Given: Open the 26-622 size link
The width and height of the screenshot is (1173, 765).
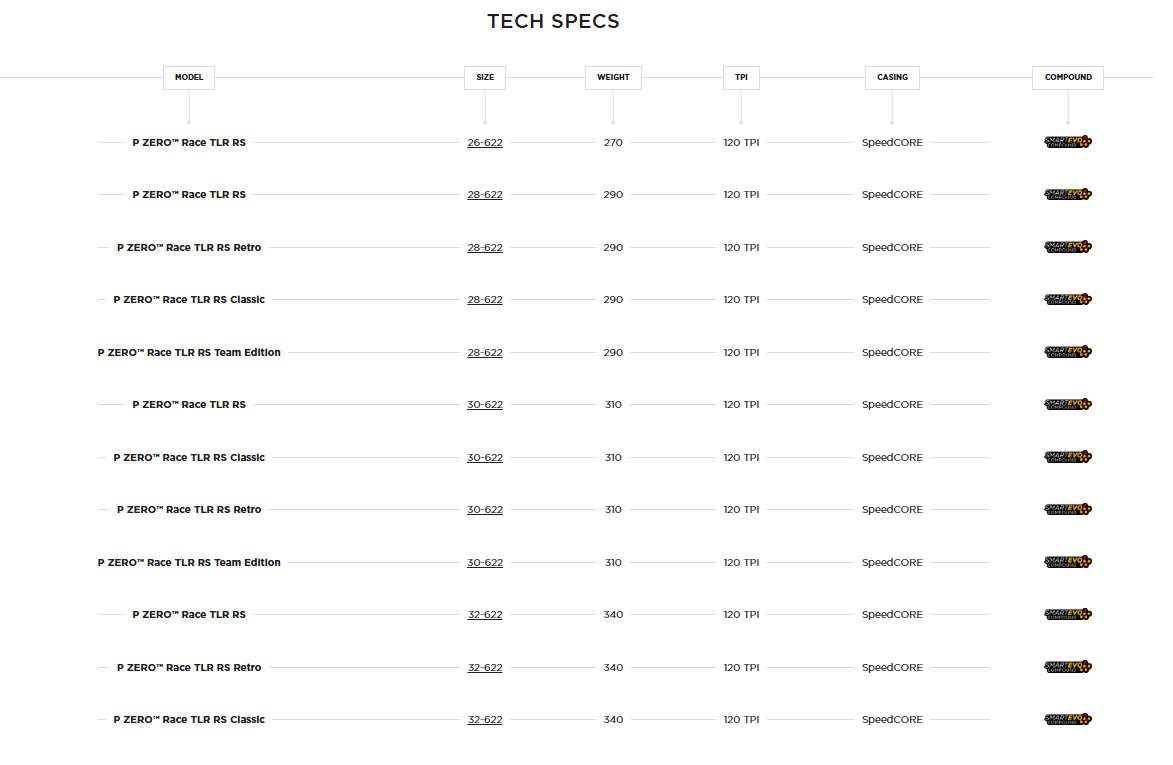Looking at the screenshot, I should [485, 143].
